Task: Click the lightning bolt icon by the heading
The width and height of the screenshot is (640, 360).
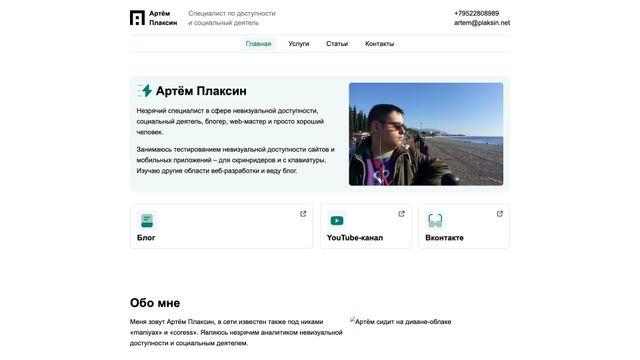Action: [145, 91]
